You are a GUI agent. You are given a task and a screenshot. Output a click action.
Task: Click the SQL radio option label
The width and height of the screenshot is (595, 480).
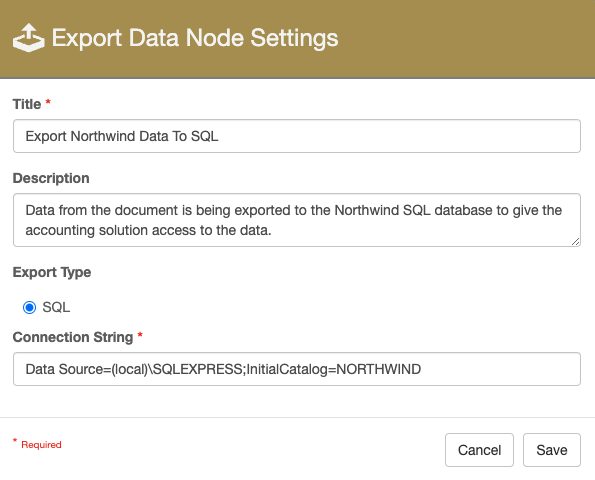coord(56,307)
